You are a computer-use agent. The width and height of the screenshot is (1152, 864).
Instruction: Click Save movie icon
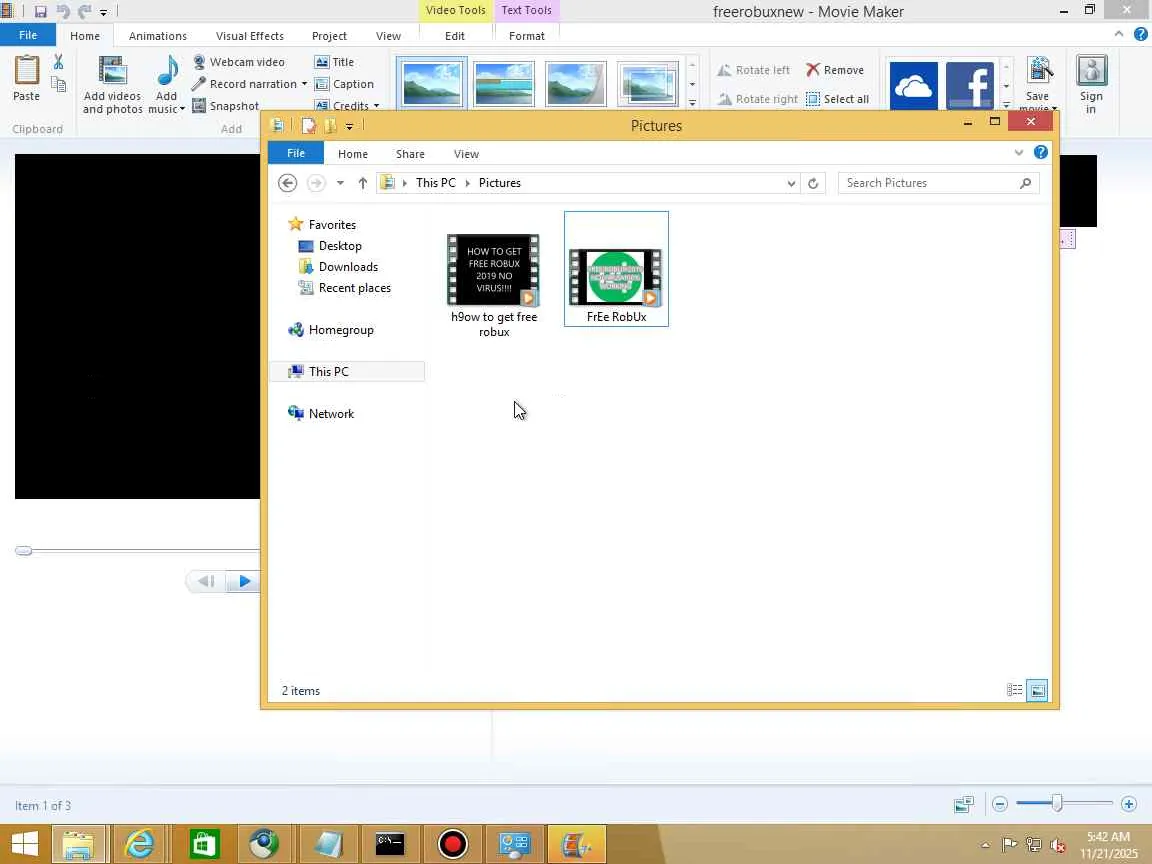pos(1039,71)
